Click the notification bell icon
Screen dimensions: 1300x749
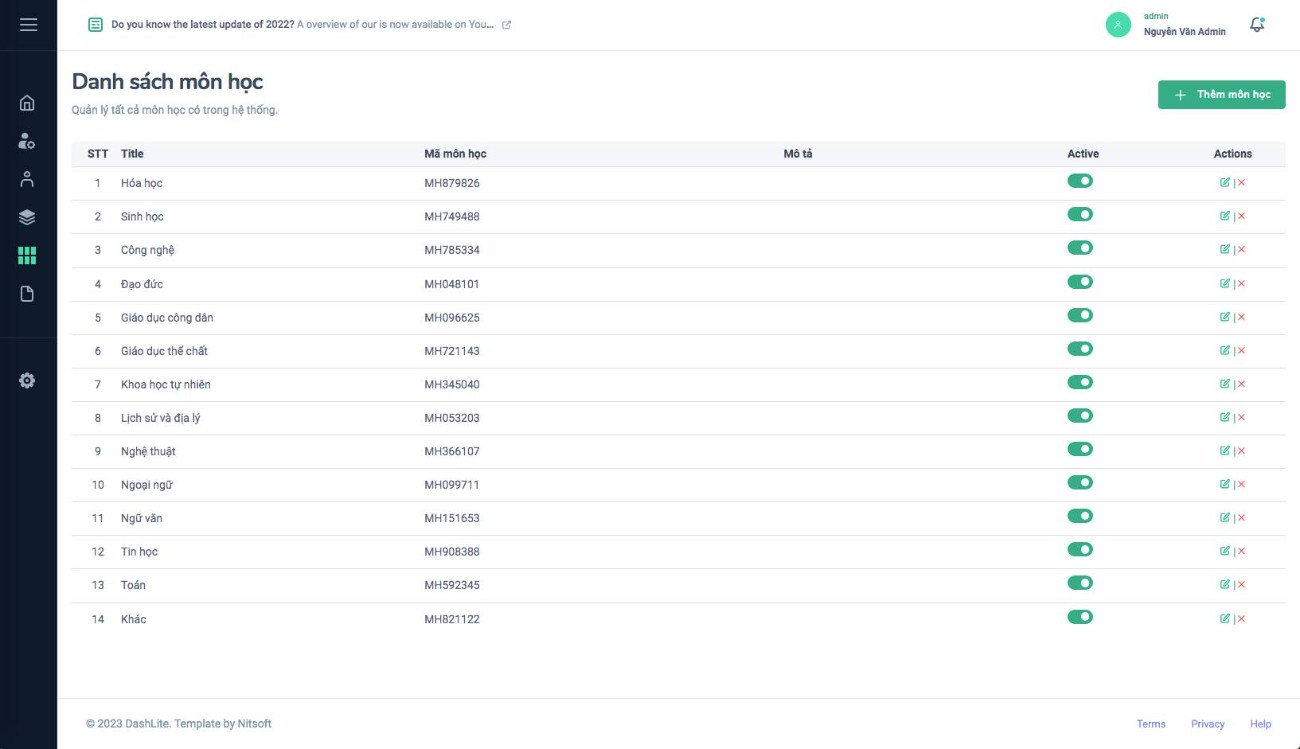1258,25
